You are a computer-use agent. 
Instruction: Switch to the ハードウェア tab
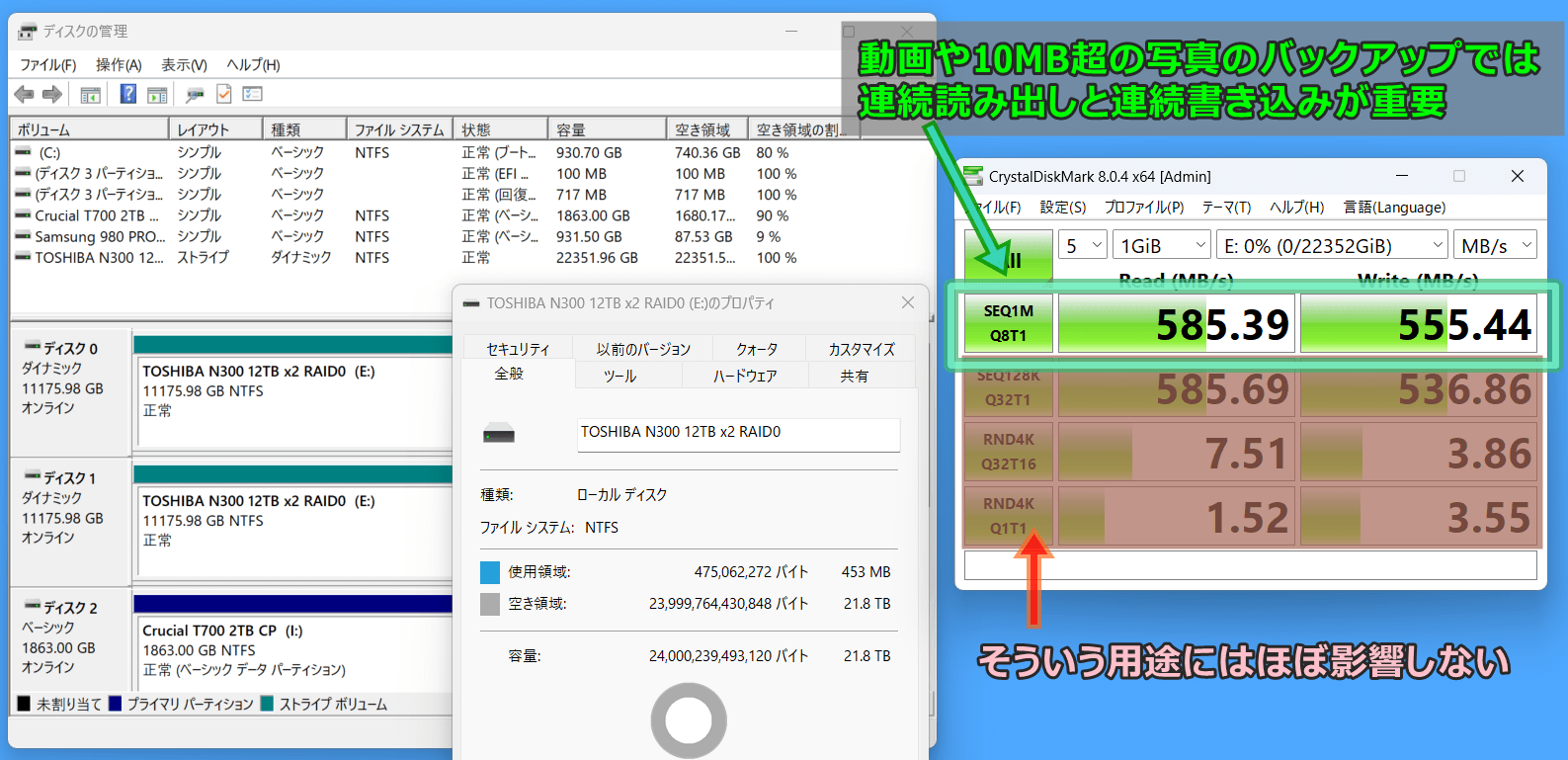(745, 376)
